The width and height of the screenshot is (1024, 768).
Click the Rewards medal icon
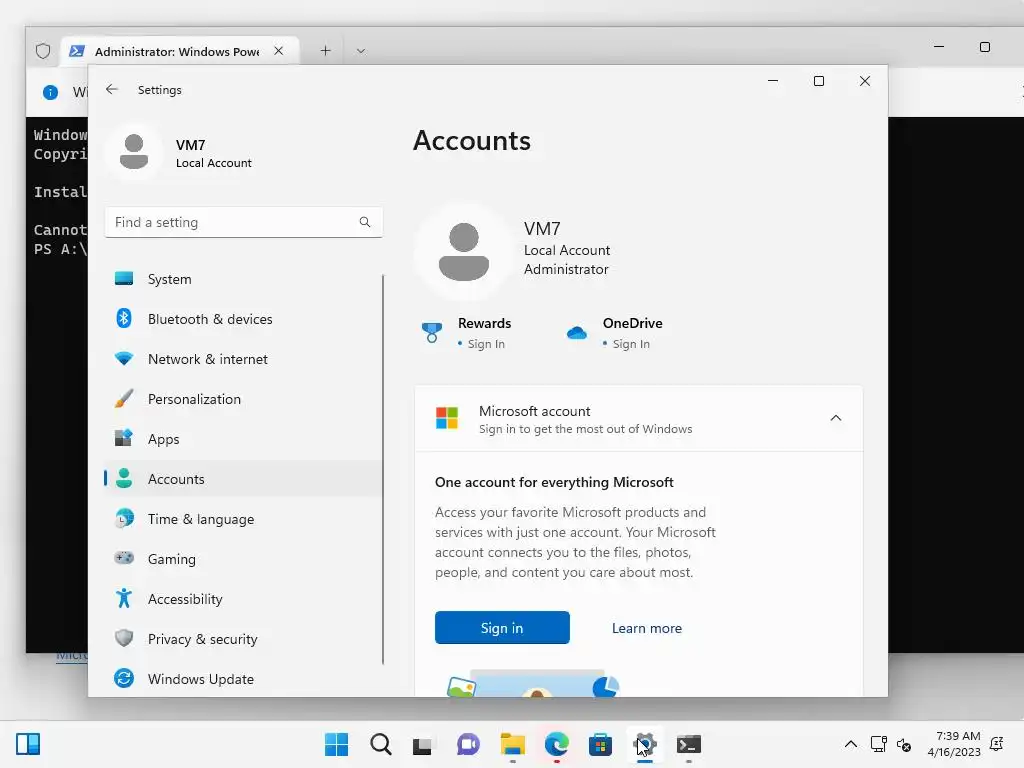[432, 332]
